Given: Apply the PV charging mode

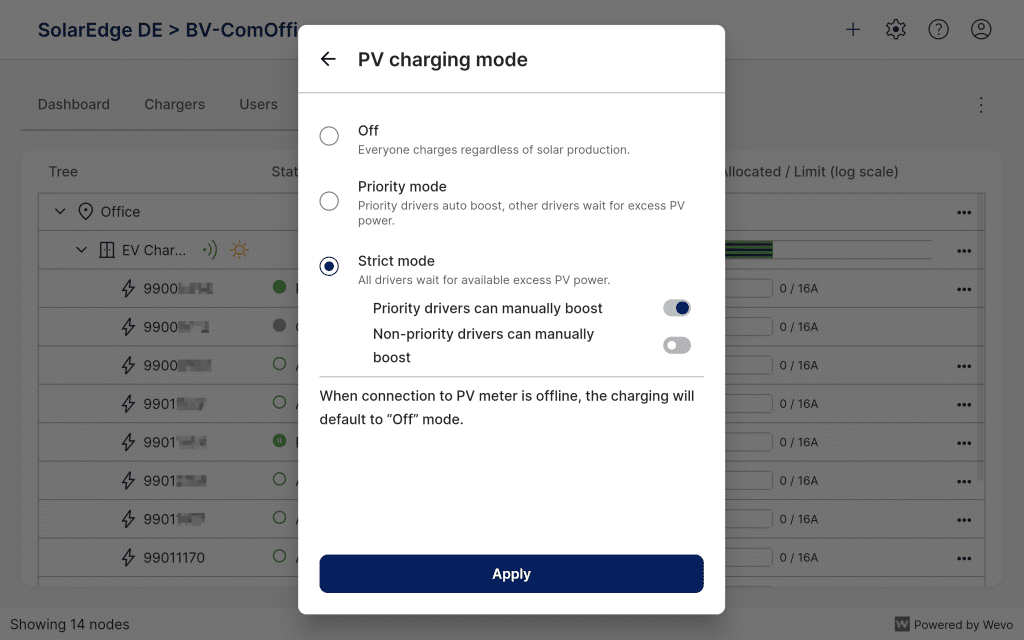Looking at the screenshot, I should tap(511, 573).
